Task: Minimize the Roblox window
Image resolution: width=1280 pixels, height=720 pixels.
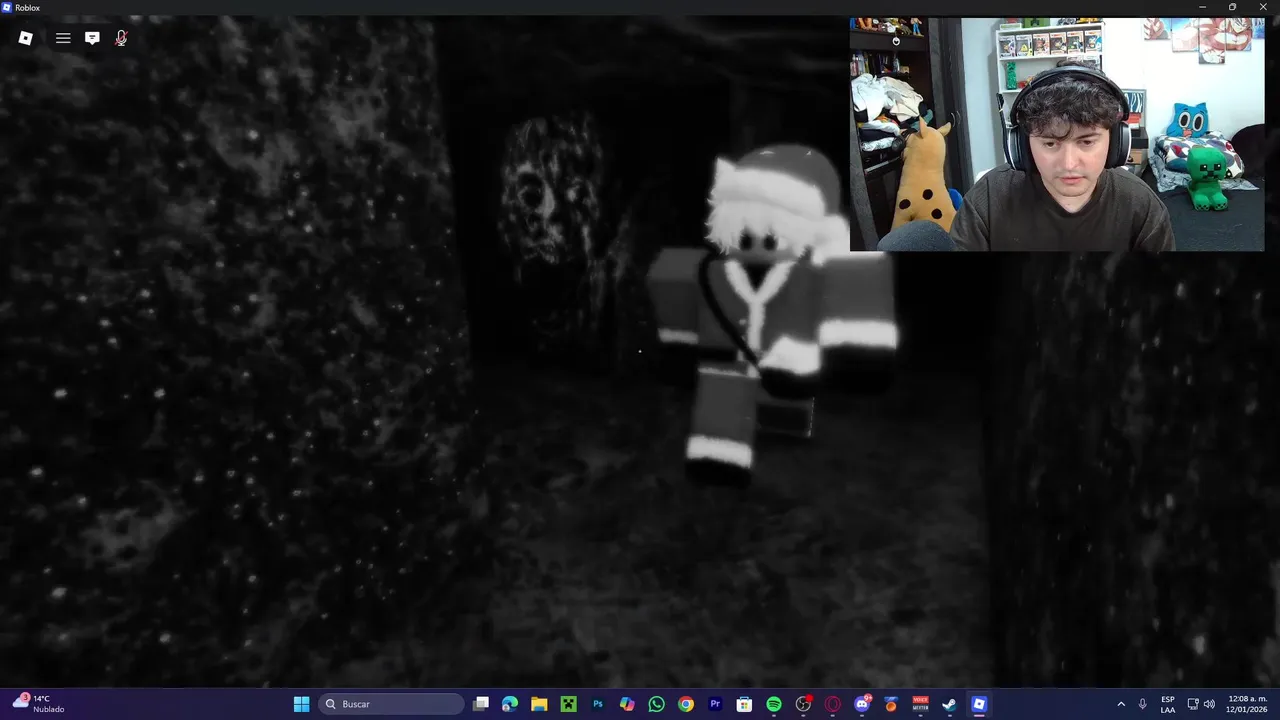Action: pyautogui.click(x=1203, y=7)
